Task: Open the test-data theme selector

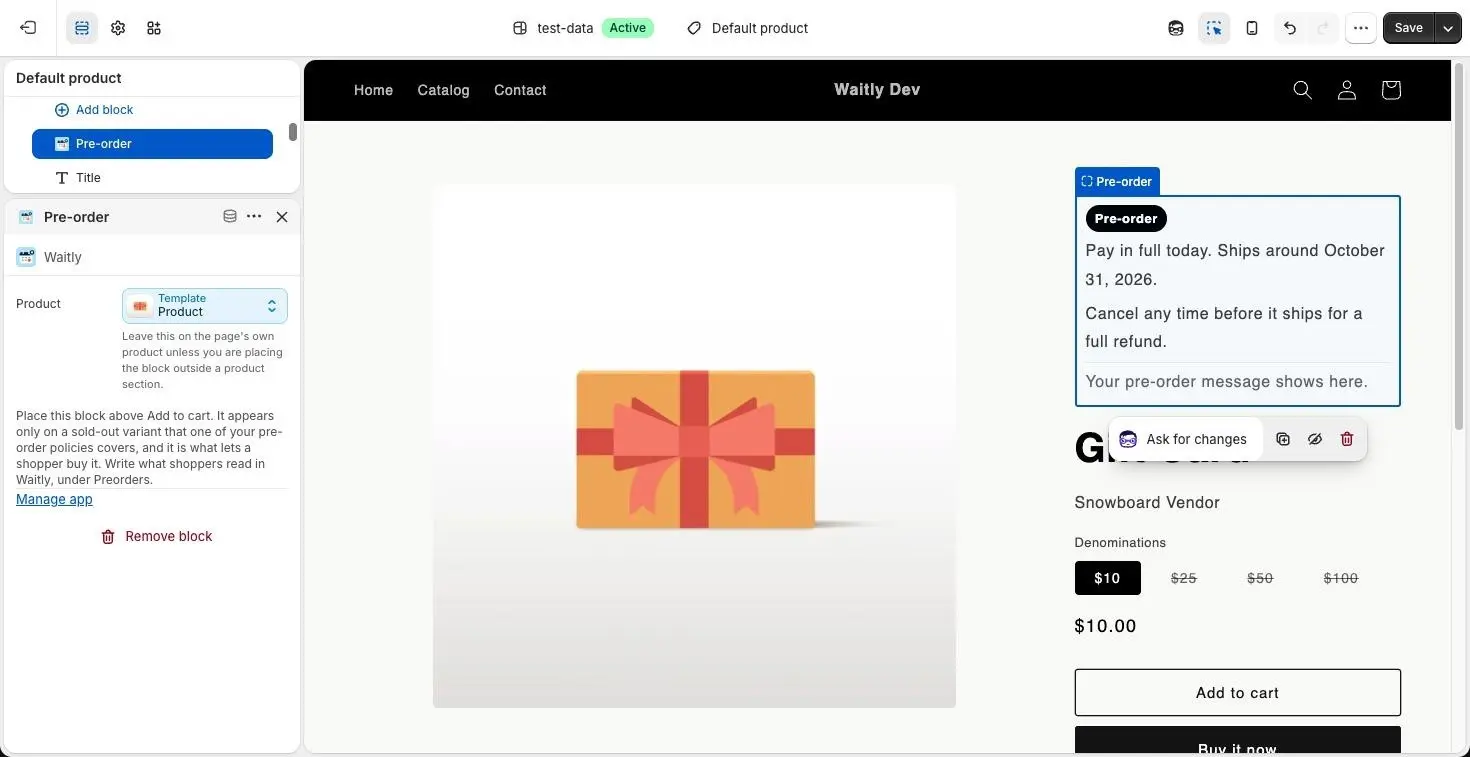Action: pos(582,28)
